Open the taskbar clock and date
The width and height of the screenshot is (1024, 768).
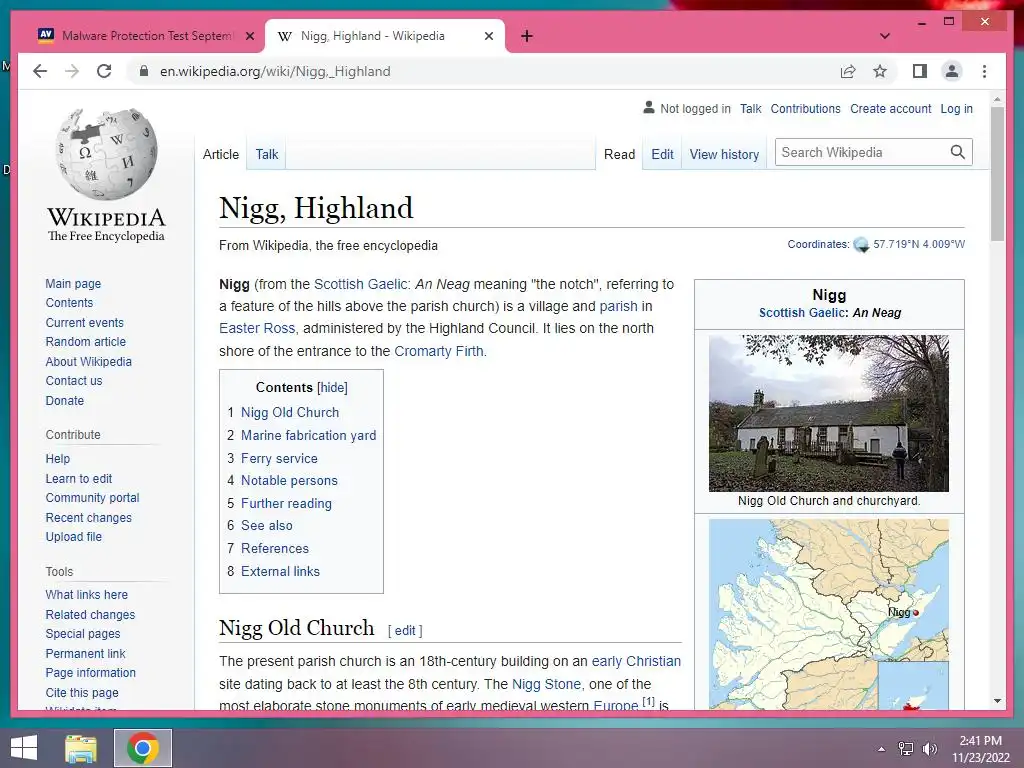coord(980,749)
